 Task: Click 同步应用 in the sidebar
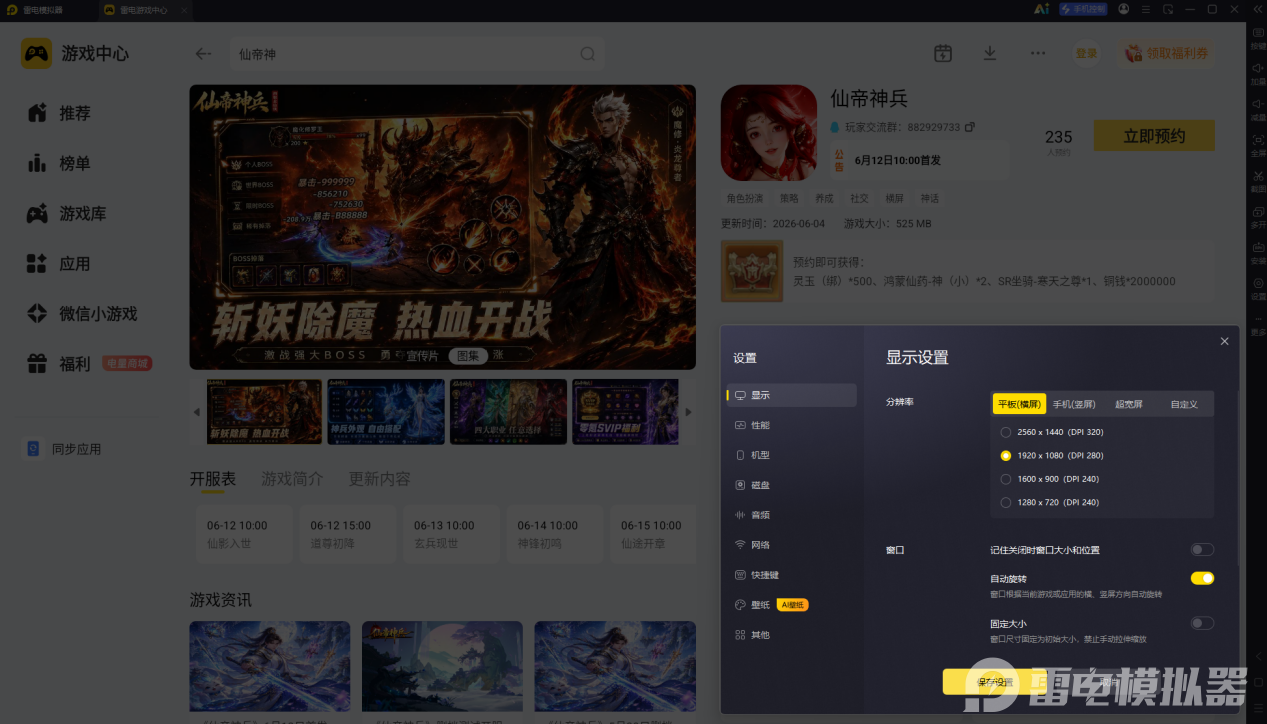point(64,449)
